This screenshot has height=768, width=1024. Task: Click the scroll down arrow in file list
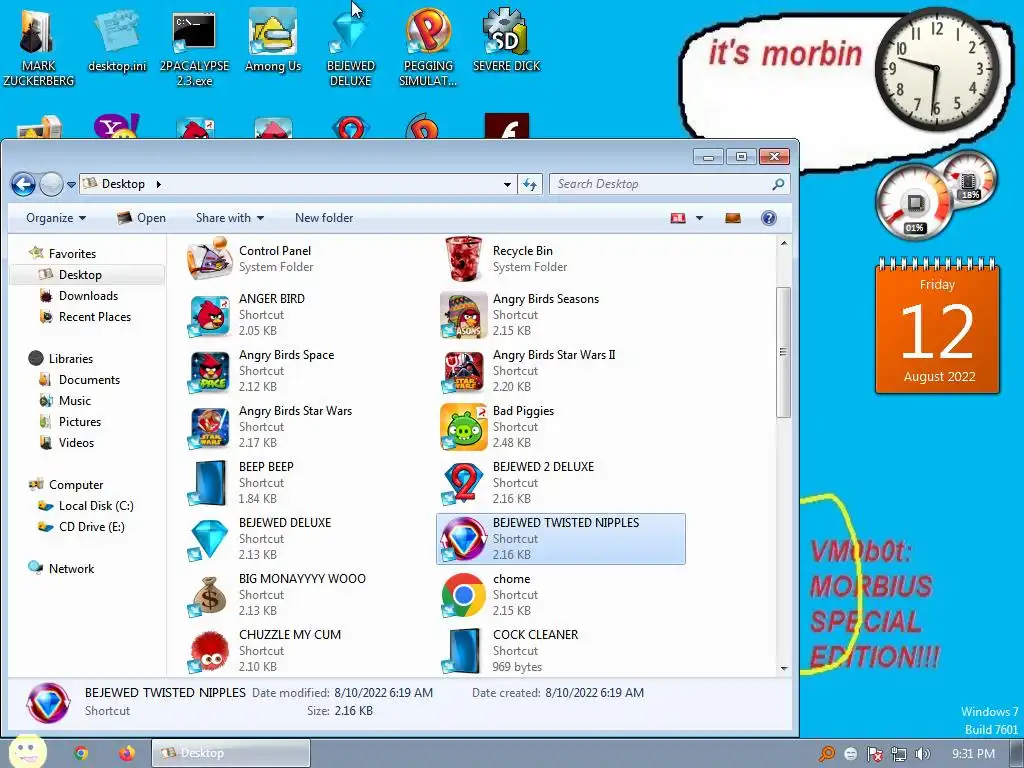pos(784,668)
